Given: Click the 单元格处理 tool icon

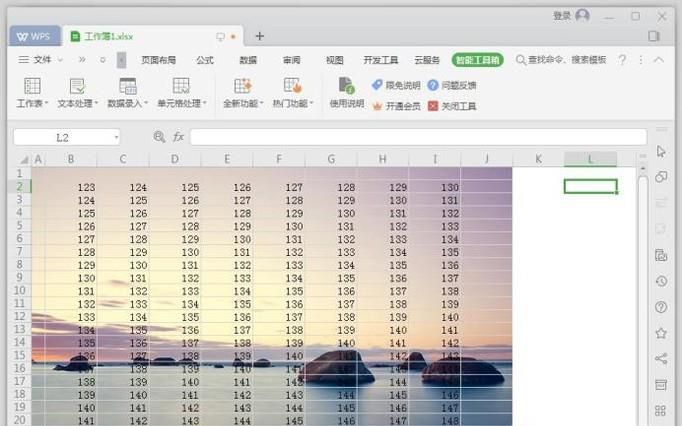Looking at the screenshot, I should coord(181,86).
